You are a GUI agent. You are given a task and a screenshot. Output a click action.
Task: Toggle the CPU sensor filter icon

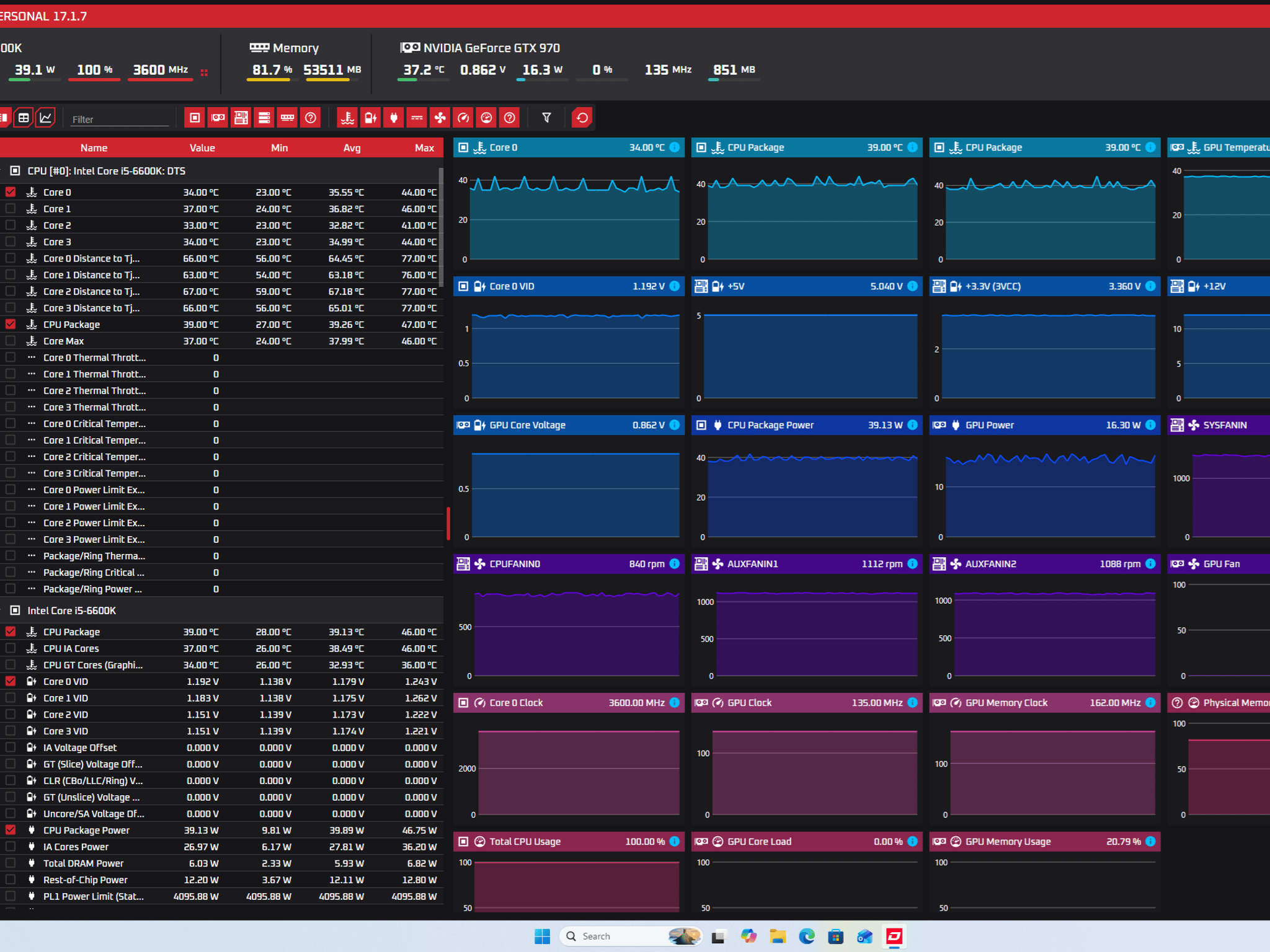195,118
